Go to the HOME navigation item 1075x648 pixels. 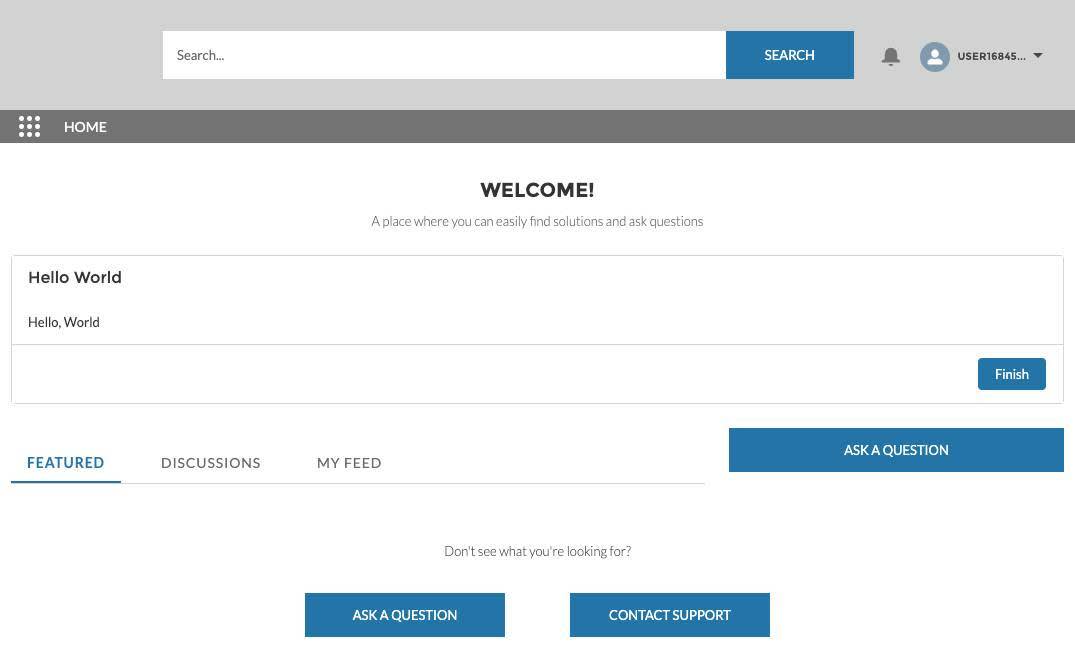pyautogui.click(x=85, y=127)
